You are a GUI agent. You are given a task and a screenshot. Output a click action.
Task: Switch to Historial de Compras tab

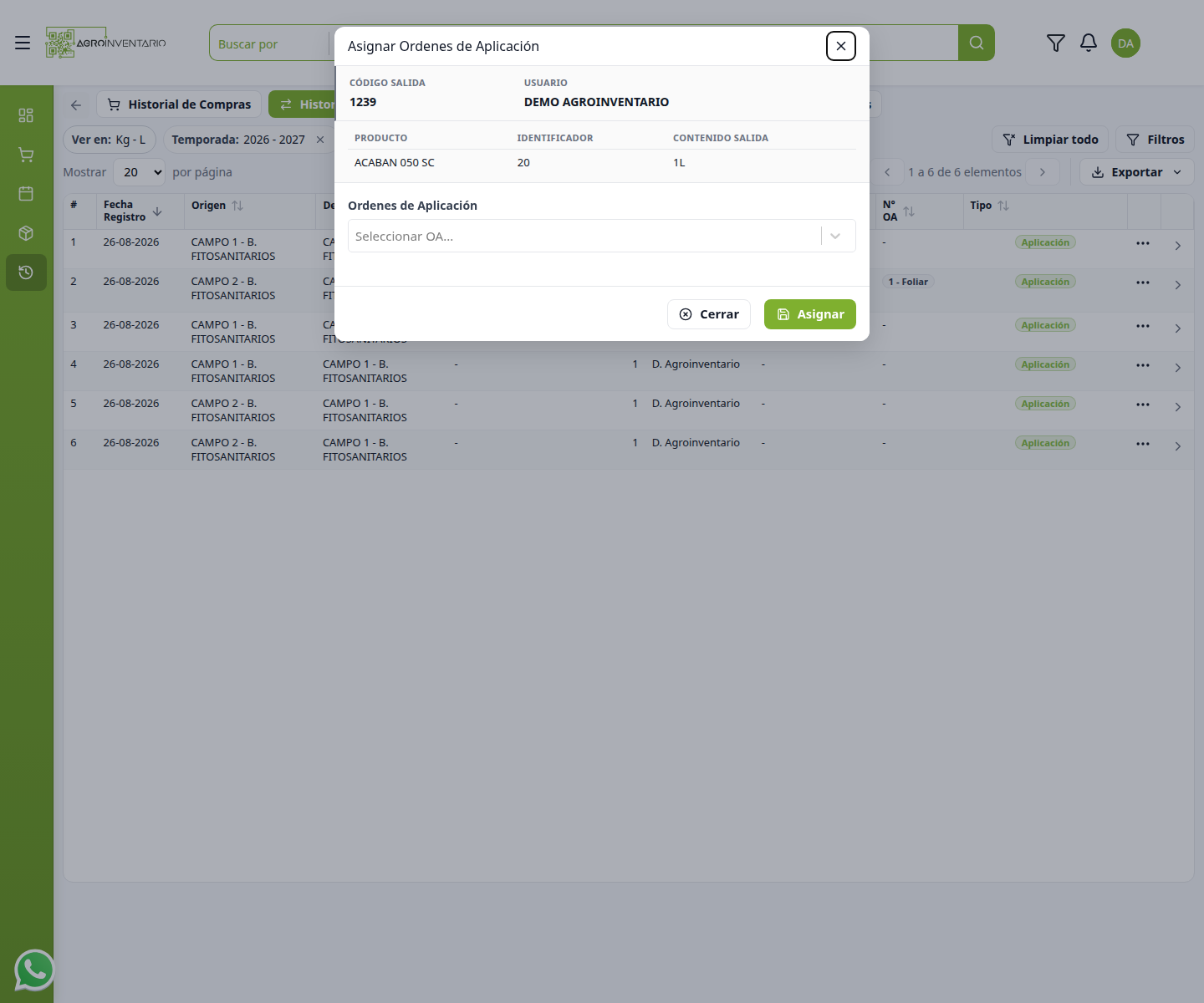tap(179, 104)
